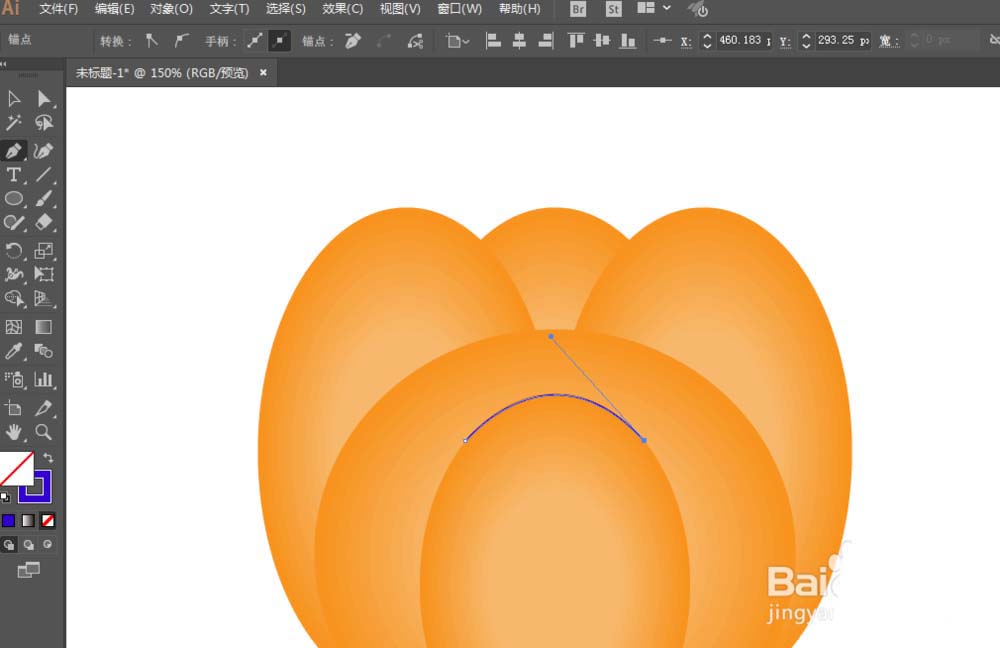
Task: Open the arrange documents dropdown
Action: coord(654,8)
